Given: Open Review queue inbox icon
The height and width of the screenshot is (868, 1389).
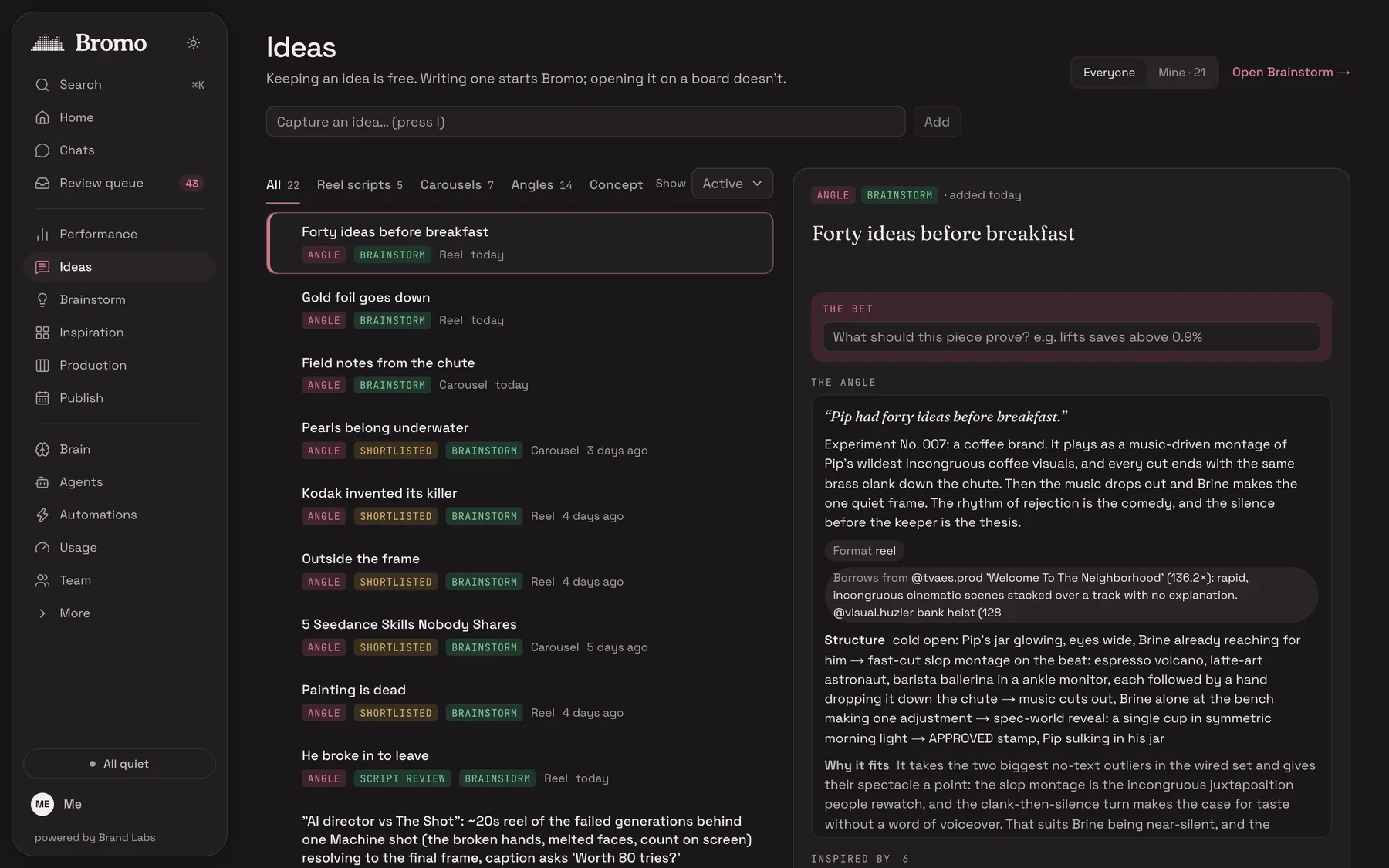Looking at the screenshot, I should [x=42, y=183].
